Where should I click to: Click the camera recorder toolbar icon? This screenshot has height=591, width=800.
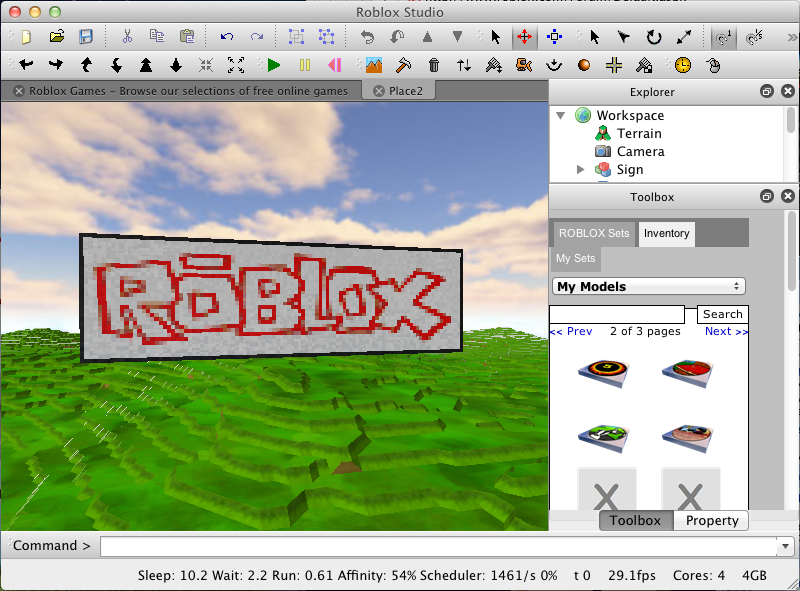[524, 65]
